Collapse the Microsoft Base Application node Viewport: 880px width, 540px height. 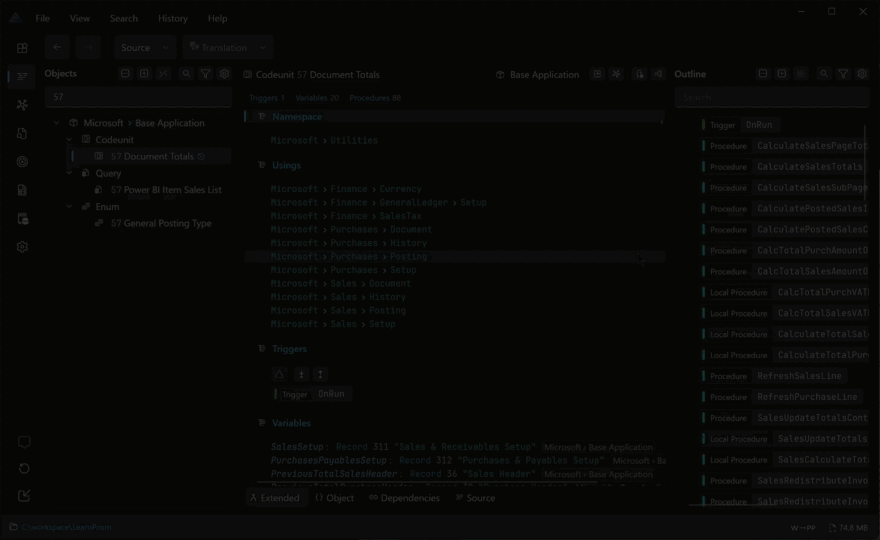pos(58,123)
